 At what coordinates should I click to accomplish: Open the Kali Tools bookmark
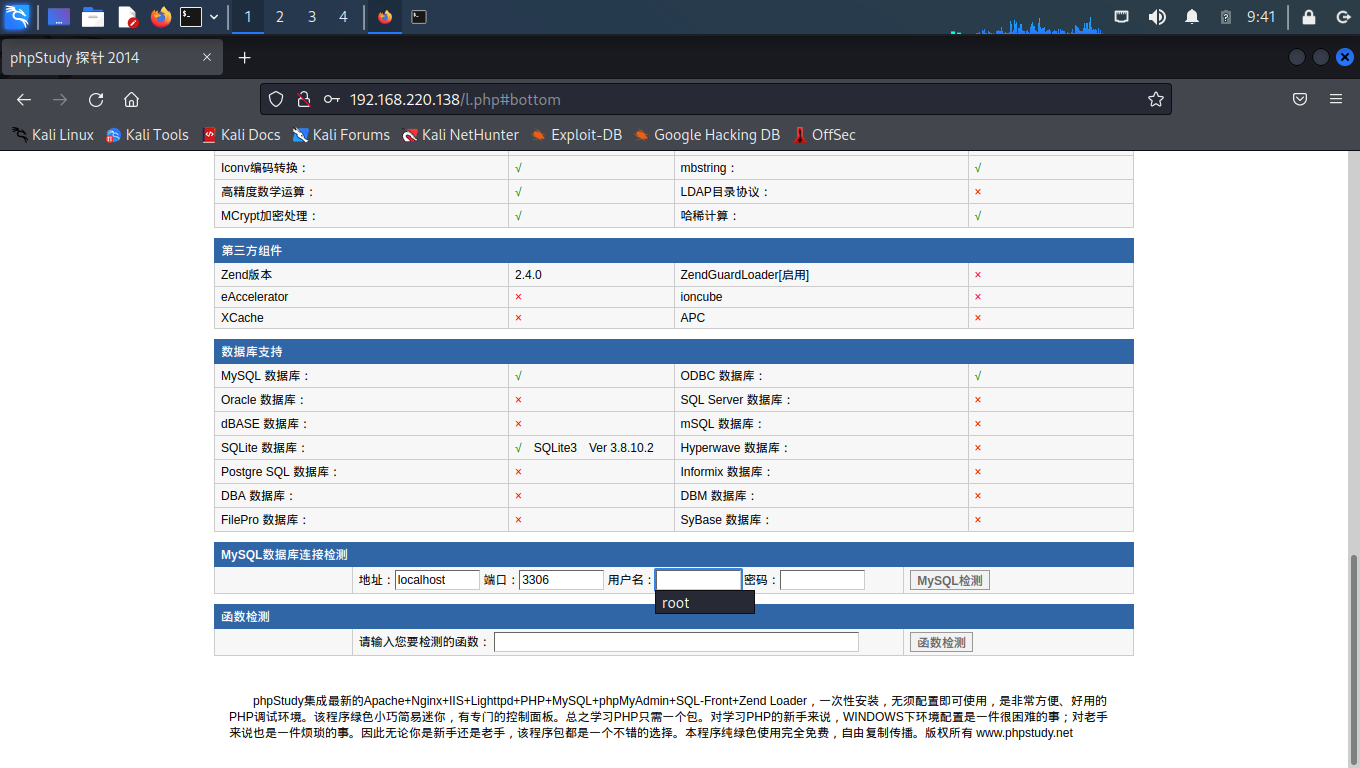[x=147, y=135]
